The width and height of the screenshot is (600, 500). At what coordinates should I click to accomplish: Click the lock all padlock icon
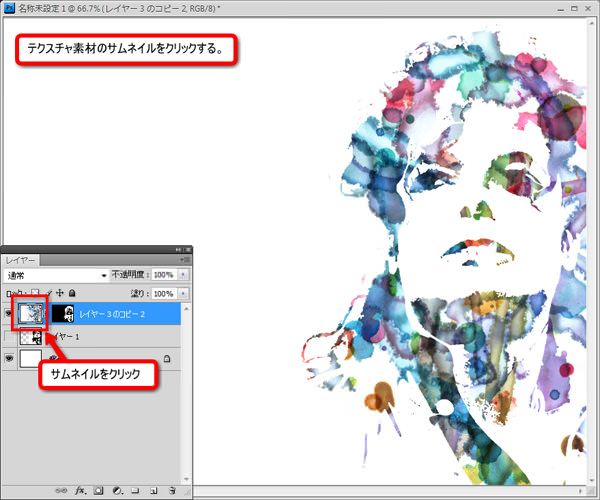coord(72,293)
